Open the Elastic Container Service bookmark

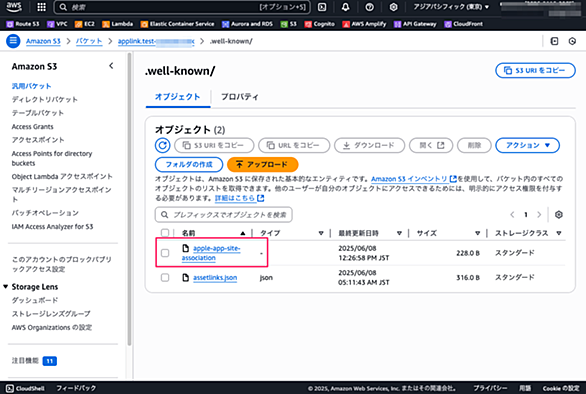point(178,24)
